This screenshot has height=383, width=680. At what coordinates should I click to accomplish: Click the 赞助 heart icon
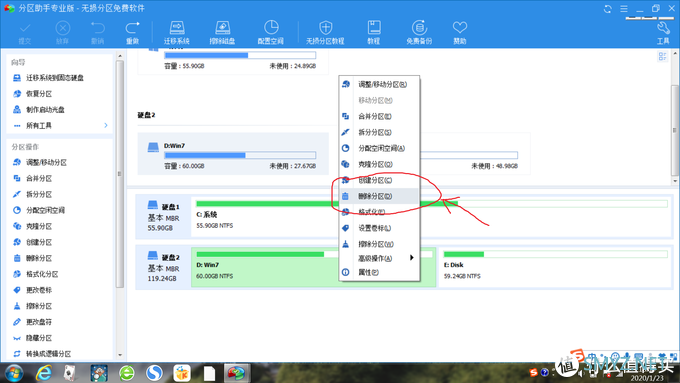coord(460,33)
